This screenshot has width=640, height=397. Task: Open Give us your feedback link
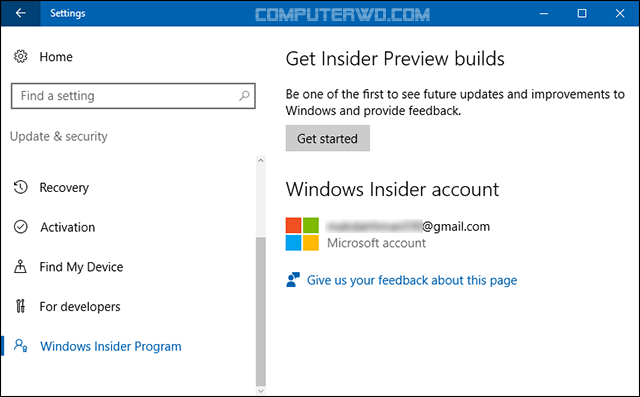pos(412,280)
